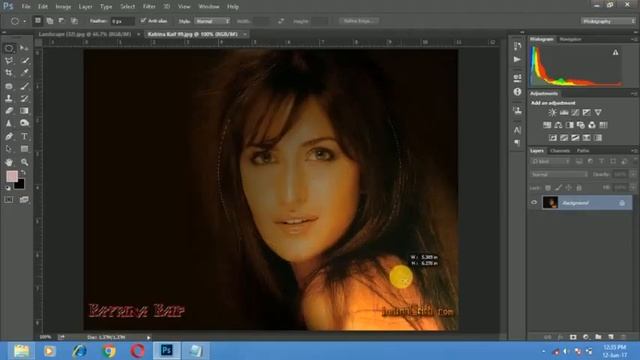640x360 pixels.
Task: Add a Color Balance adjustment
Action: click(558, 125)
